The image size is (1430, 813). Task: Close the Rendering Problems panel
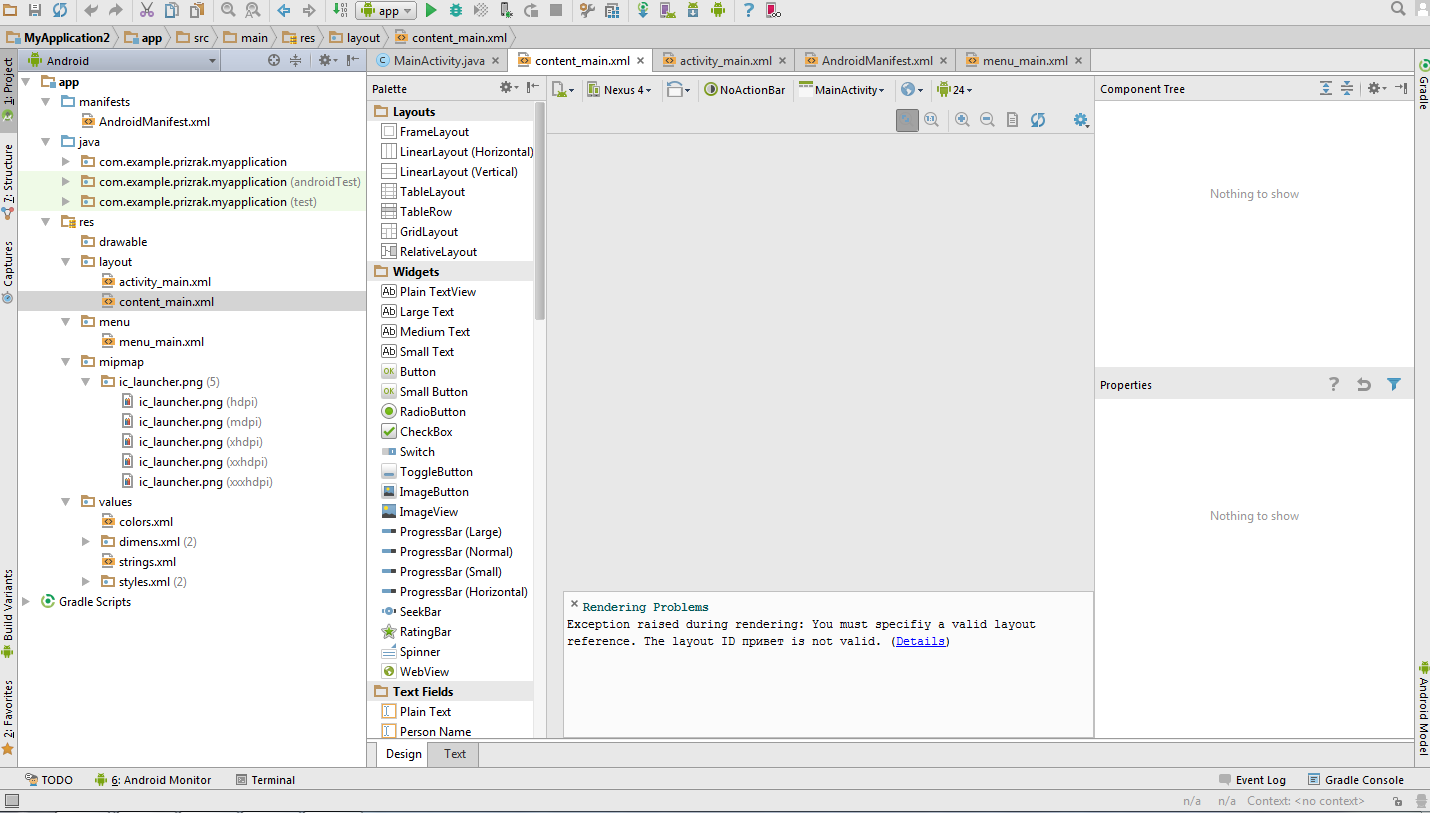pyautogui.click(x=574, y=604)
